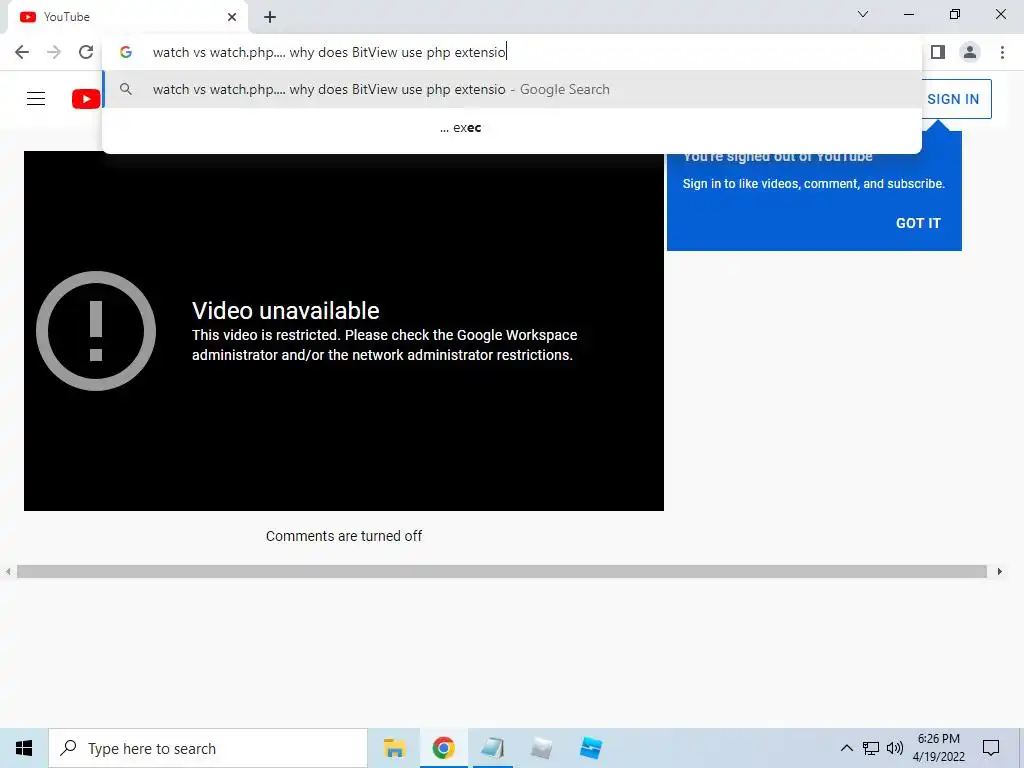This screenshot has width=1024, height=768.
Task: Dismiss sign-in prompt with GOT IT
Action: [x=918, y=223]
